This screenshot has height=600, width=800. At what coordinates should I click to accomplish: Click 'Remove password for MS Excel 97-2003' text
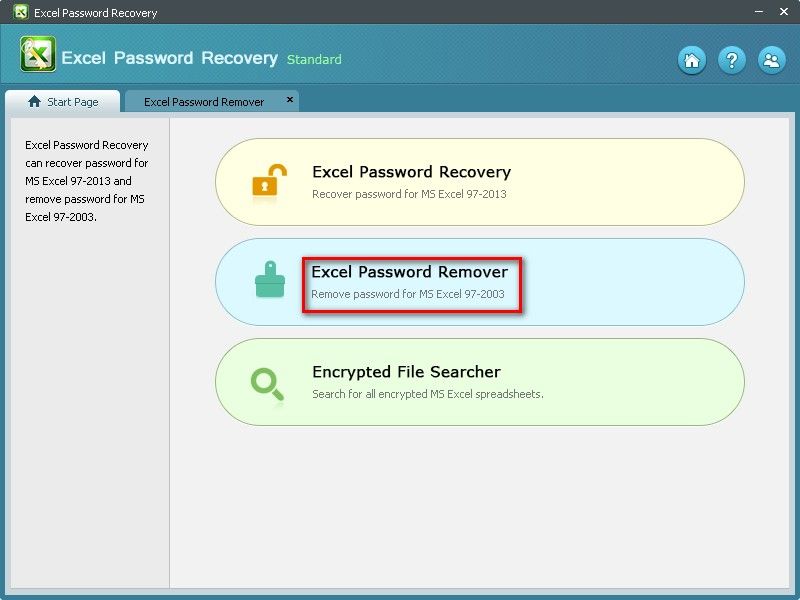coord(408,294)
